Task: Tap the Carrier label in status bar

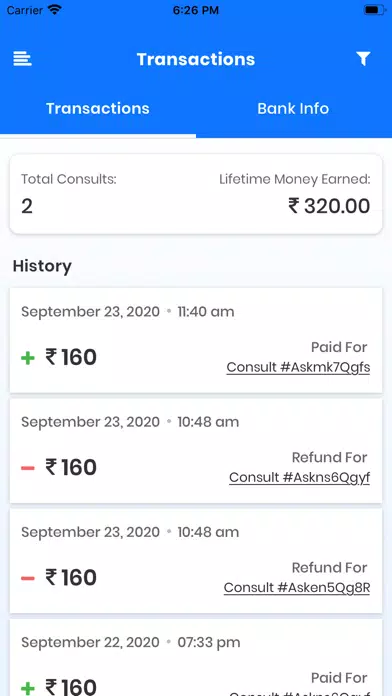Action: (24, 10)
